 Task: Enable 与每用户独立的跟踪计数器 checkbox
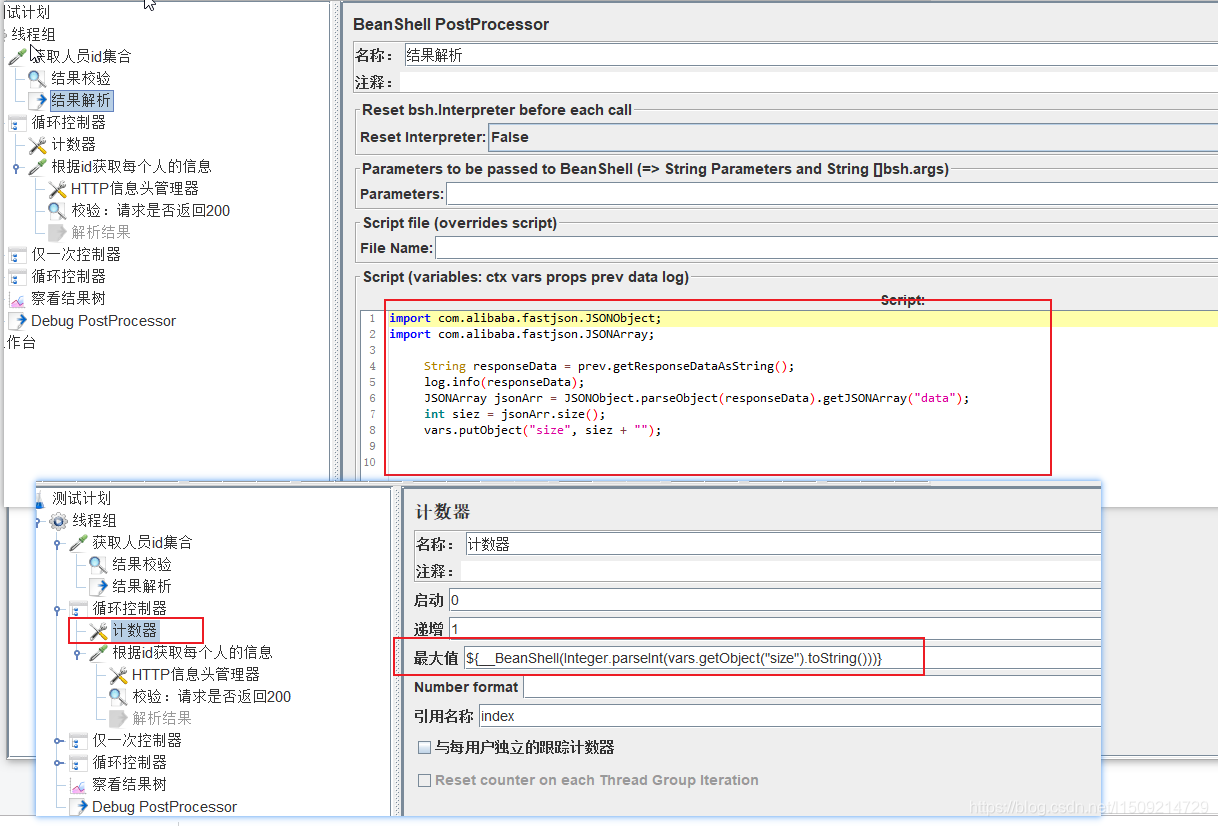pos(424,747)
